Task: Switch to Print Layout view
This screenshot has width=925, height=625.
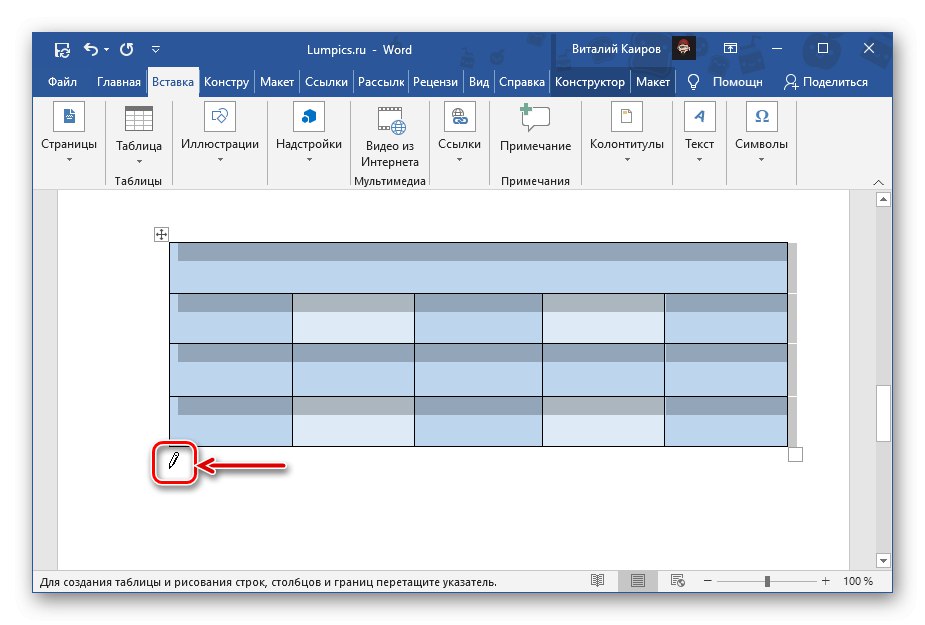Action: tap(638, 581)
